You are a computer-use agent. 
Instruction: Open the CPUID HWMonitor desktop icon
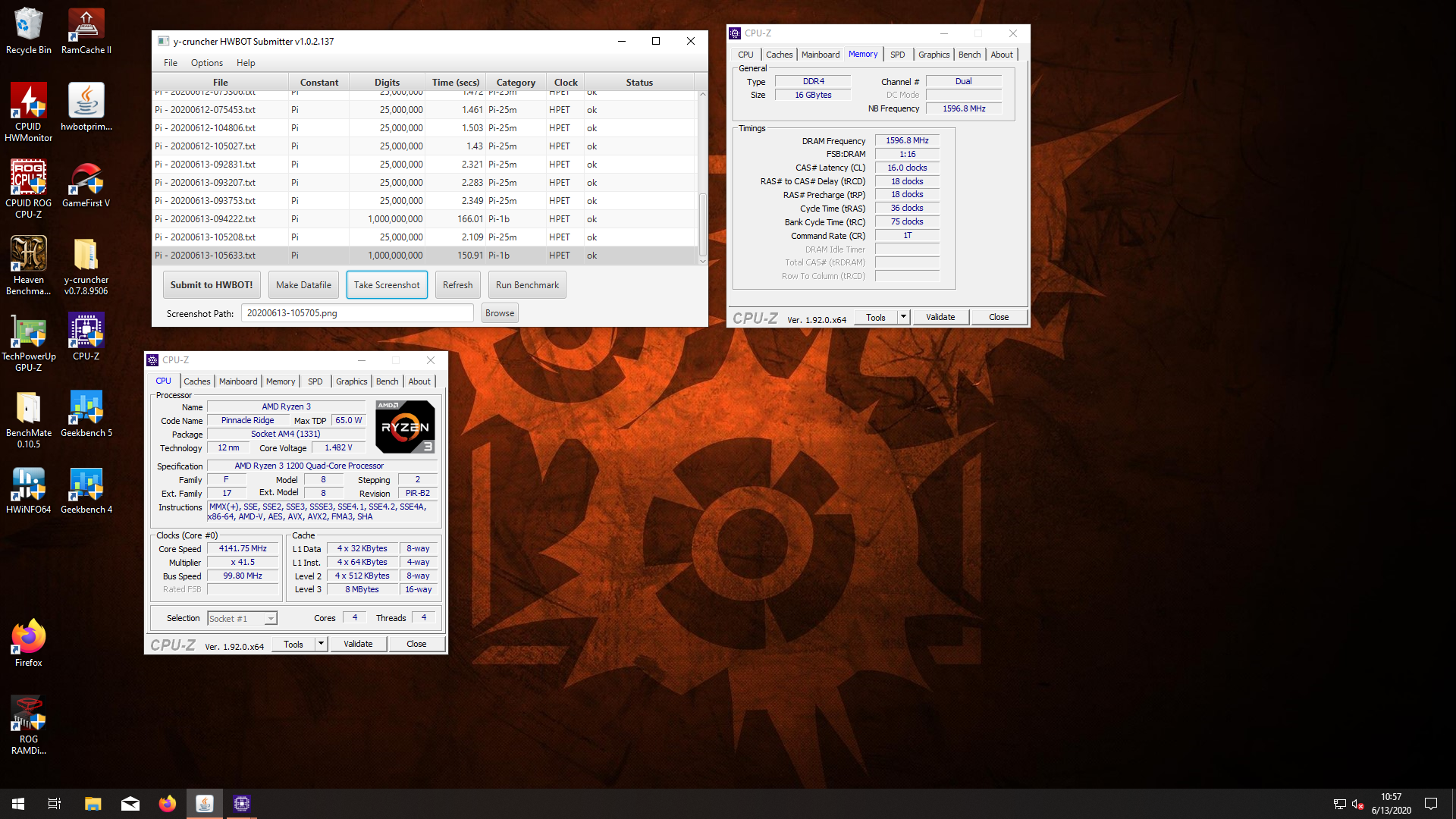coord(28,111)
